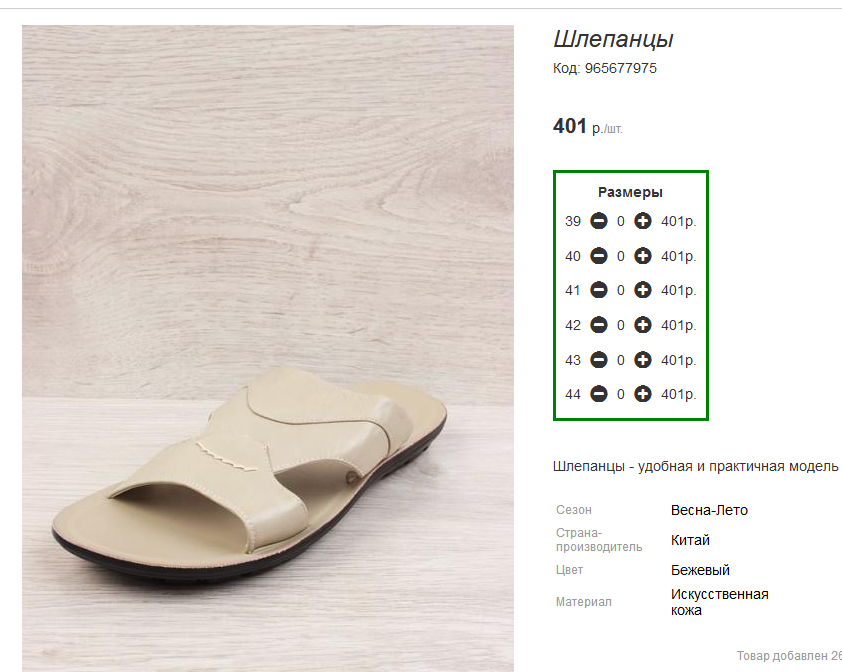Select the product code 965677975
The height and width of the screenshot is (672, 842).
(x=620, y=68)
